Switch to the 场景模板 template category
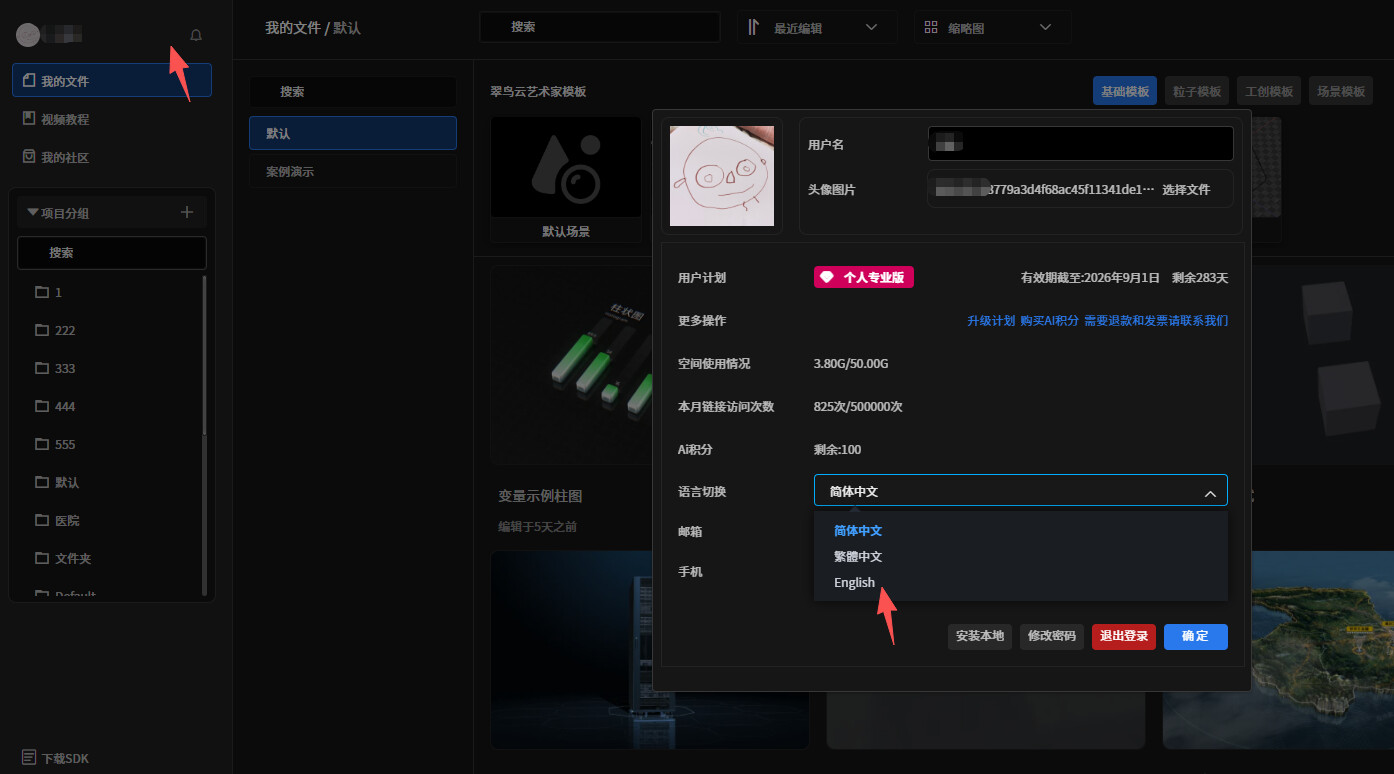Screen dimensions: 1394x774 click(1341, 90)
